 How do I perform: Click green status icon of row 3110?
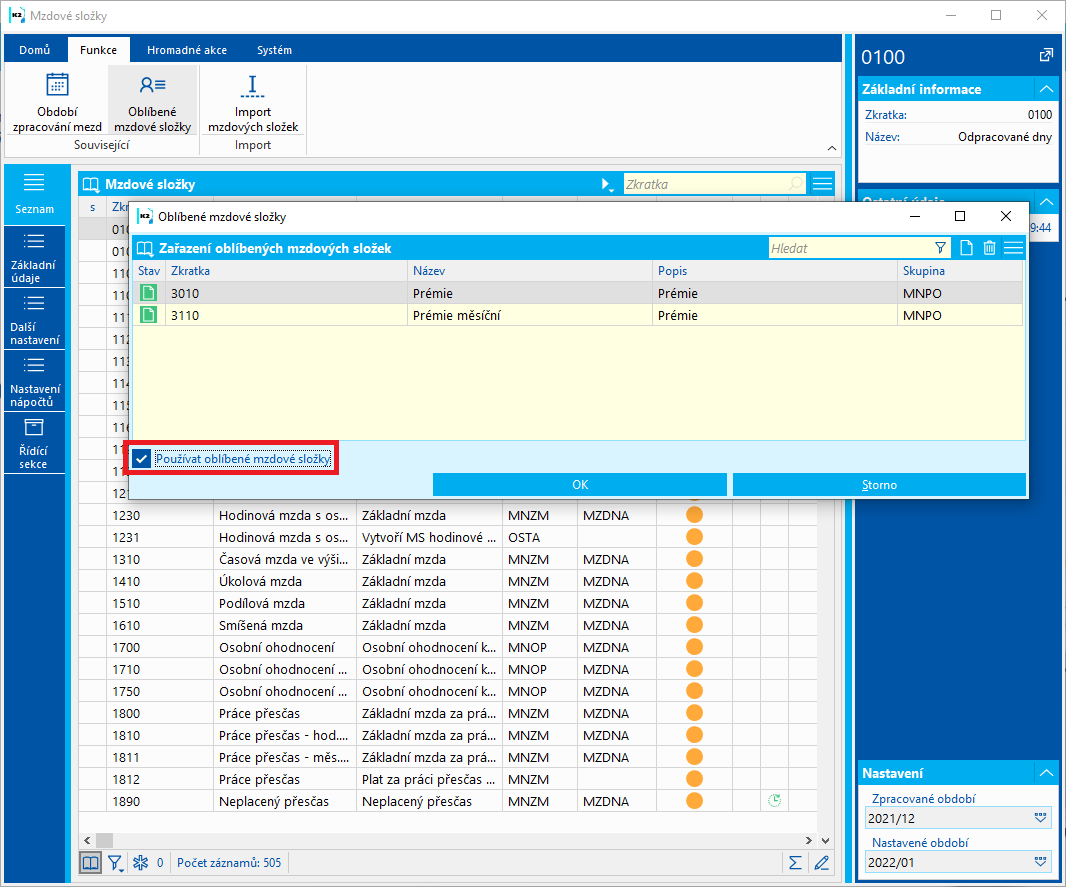tap(148, 315)
